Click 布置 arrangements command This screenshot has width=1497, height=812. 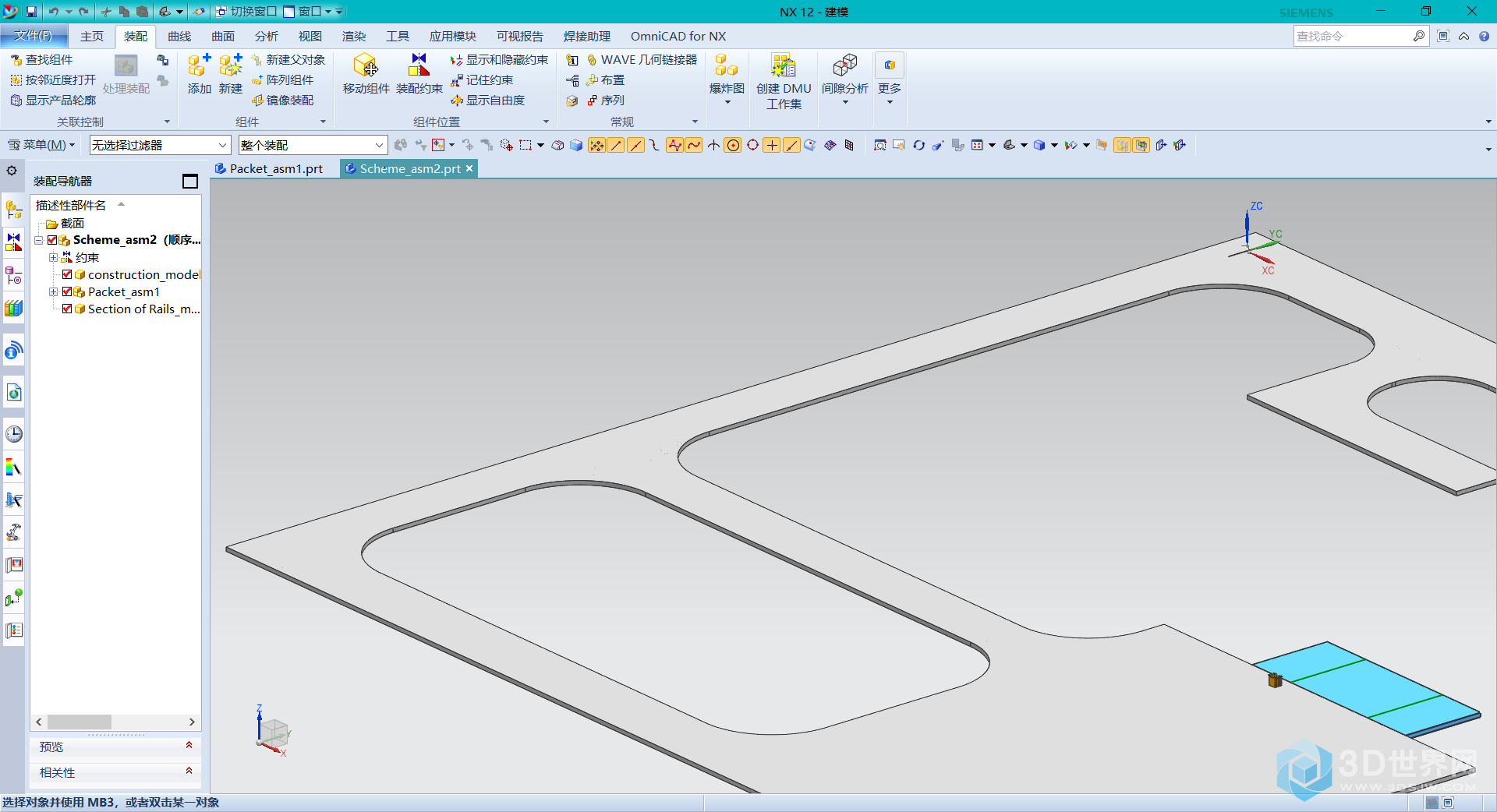point(605,79)
